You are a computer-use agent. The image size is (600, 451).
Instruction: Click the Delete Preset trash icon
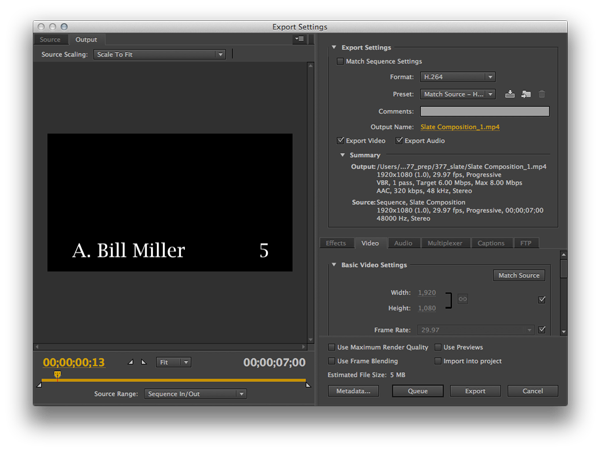click(542, 94)
